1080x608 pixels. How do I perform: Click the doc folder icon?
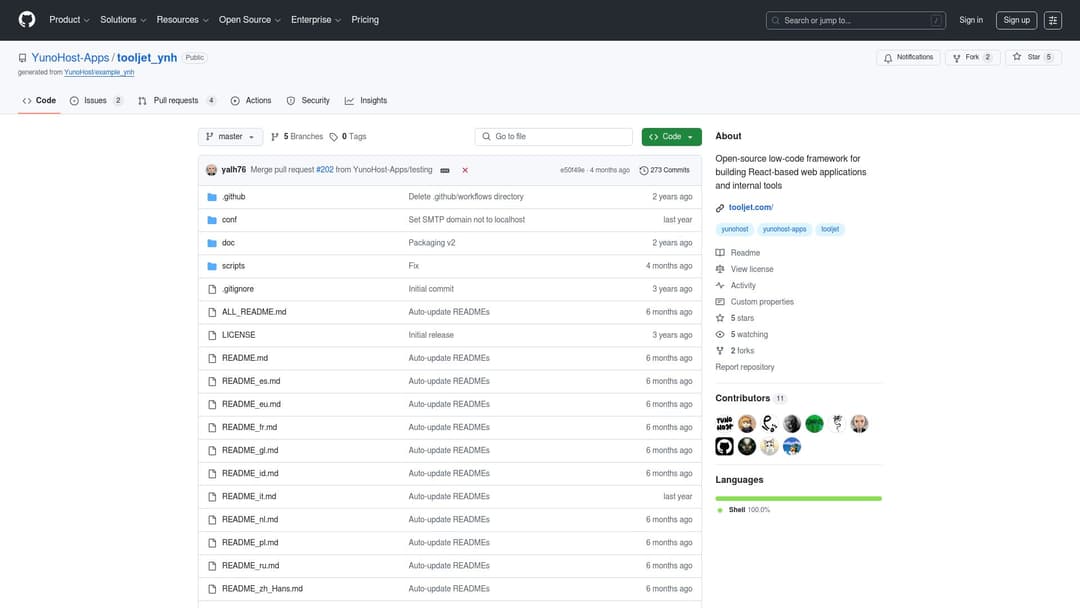[212, 243]
